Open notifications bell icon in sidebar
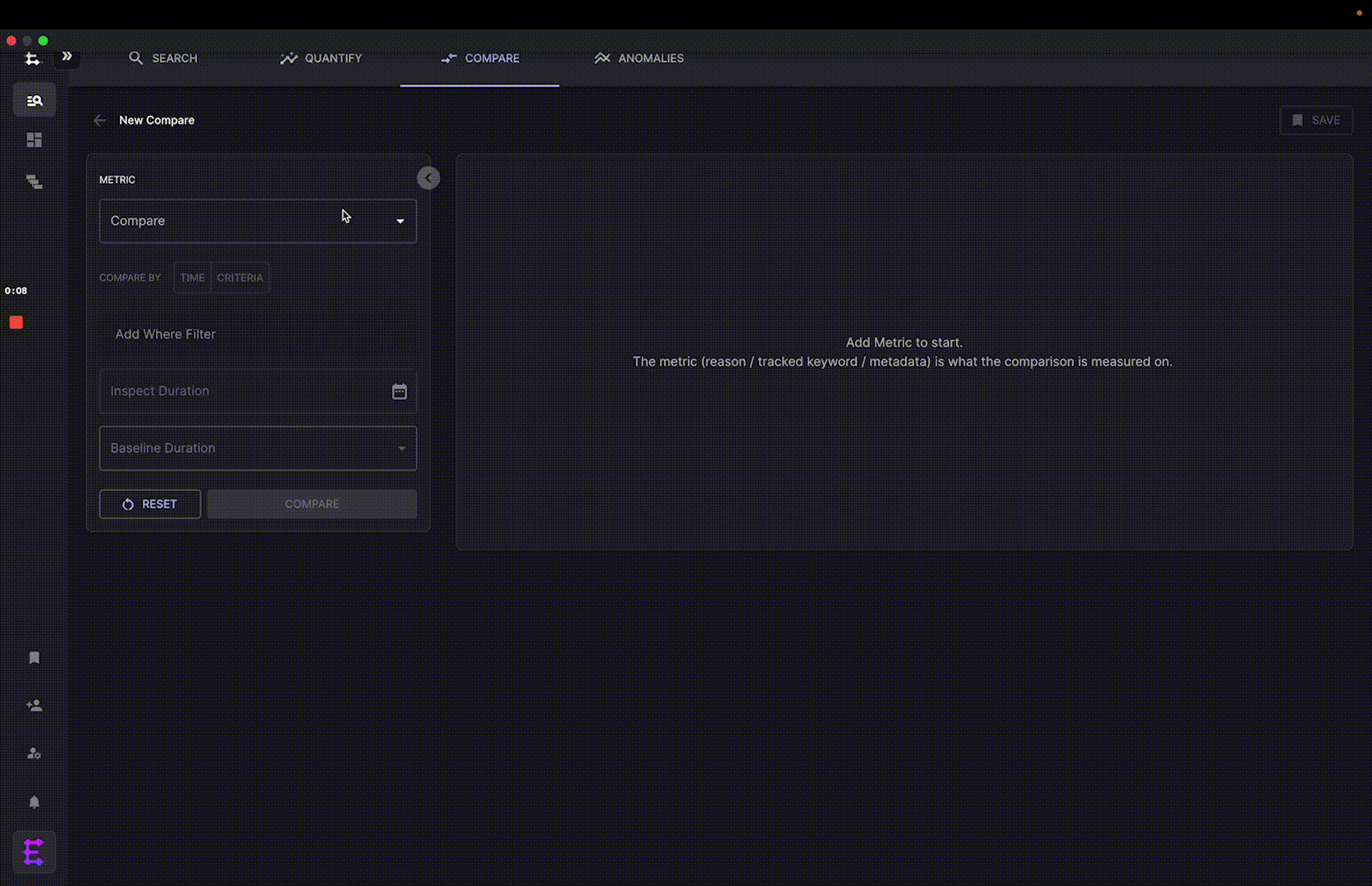 (x=34, y=802)
